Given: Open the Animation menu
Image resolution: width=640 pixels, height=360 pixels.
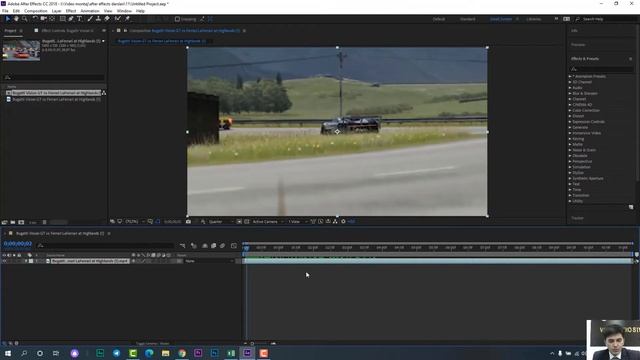Looking at the screenshot, I should pos(90,11).
